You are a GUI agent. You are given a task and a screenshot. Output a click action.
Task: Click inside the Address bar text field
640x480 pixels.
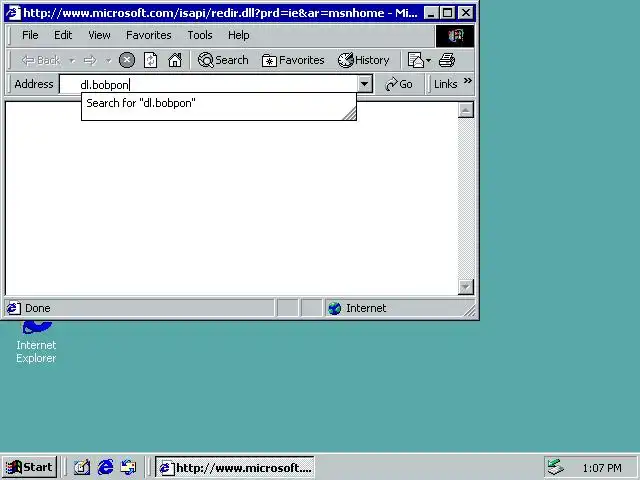point(209,84)
